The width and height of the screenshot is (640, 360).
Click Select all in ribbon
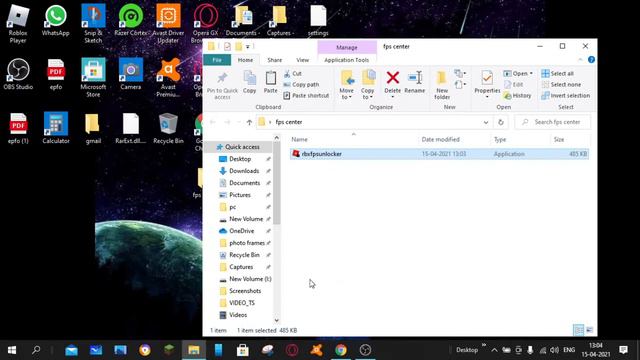[558, 73]
